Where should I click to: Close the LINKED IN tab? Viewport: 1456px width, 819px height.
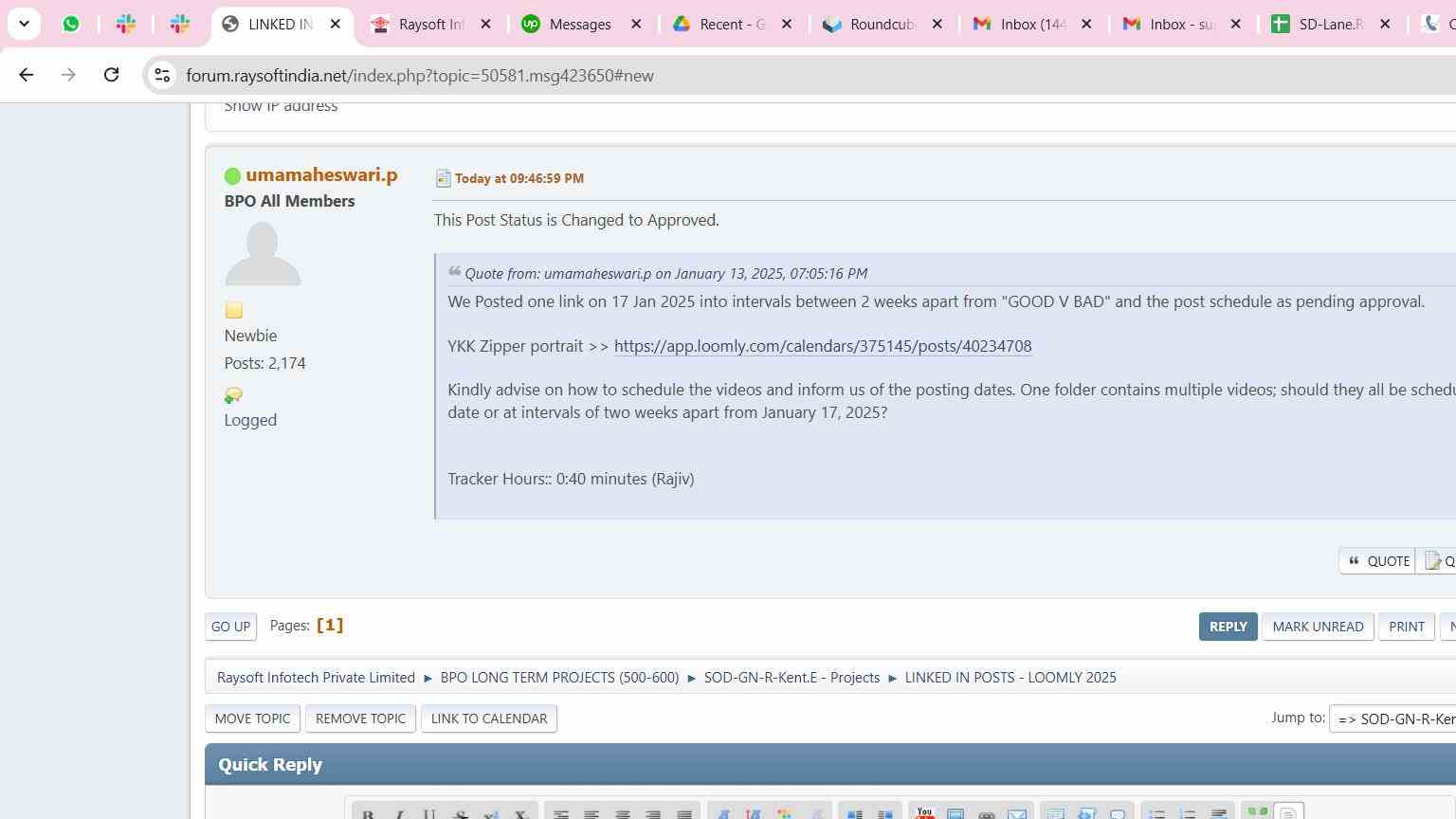coord(335,25)
